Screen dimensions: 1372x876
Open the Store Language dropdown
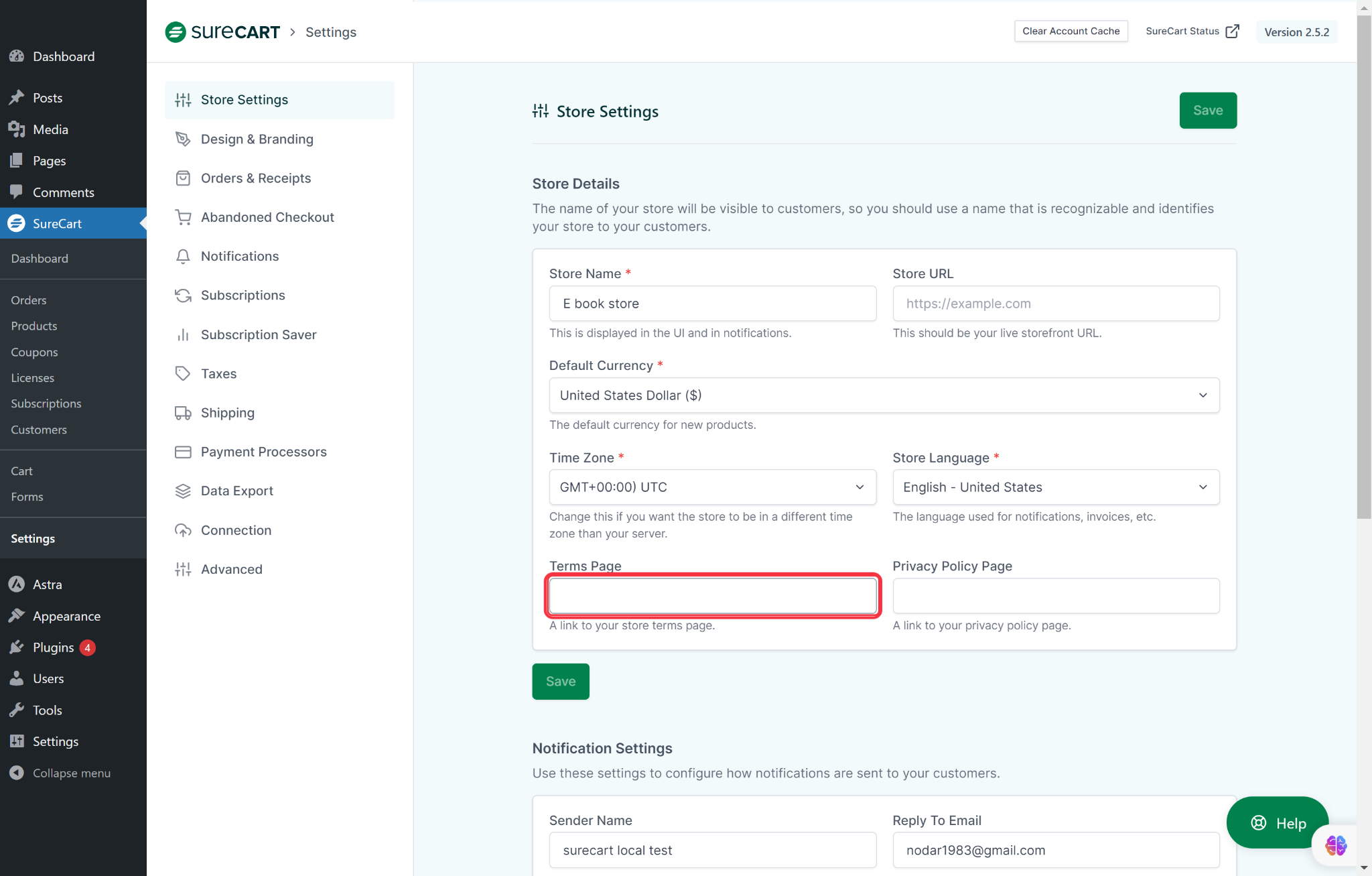[x=1055, y=487]
